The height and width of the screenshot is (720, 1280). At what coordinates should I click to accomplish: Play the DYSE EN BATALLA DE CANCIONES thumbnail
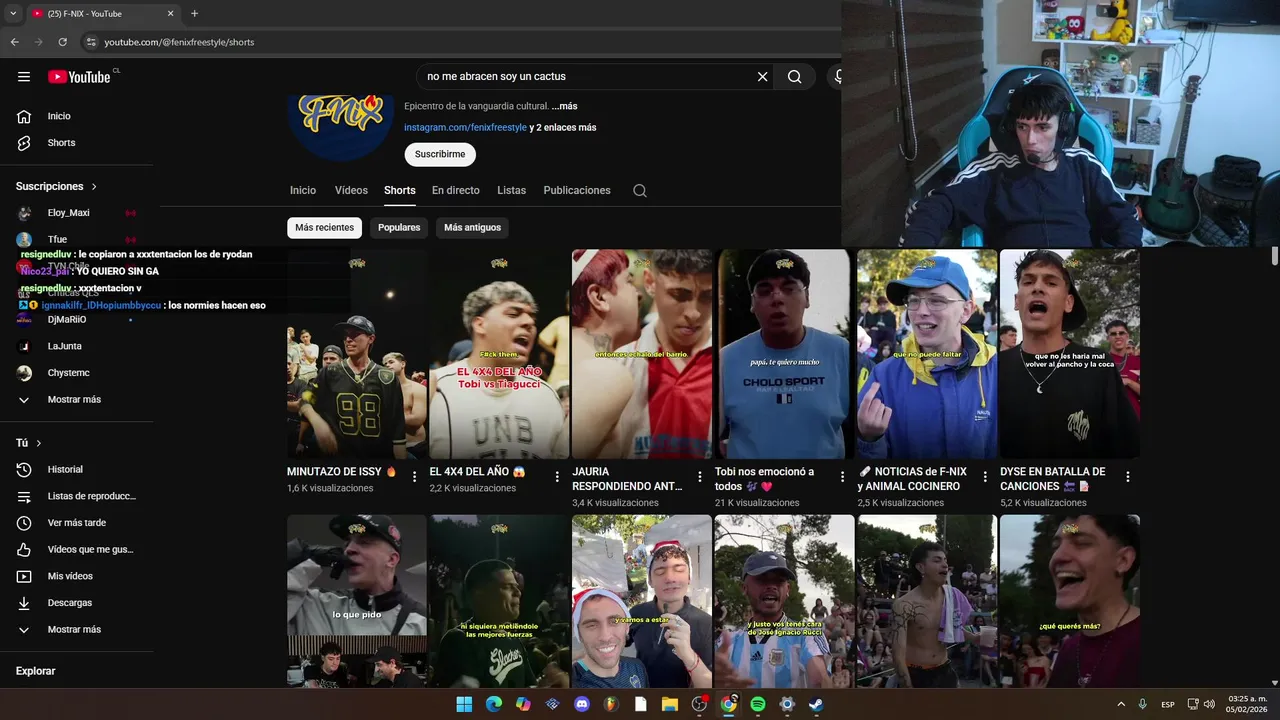click(x=1070, y=354)
